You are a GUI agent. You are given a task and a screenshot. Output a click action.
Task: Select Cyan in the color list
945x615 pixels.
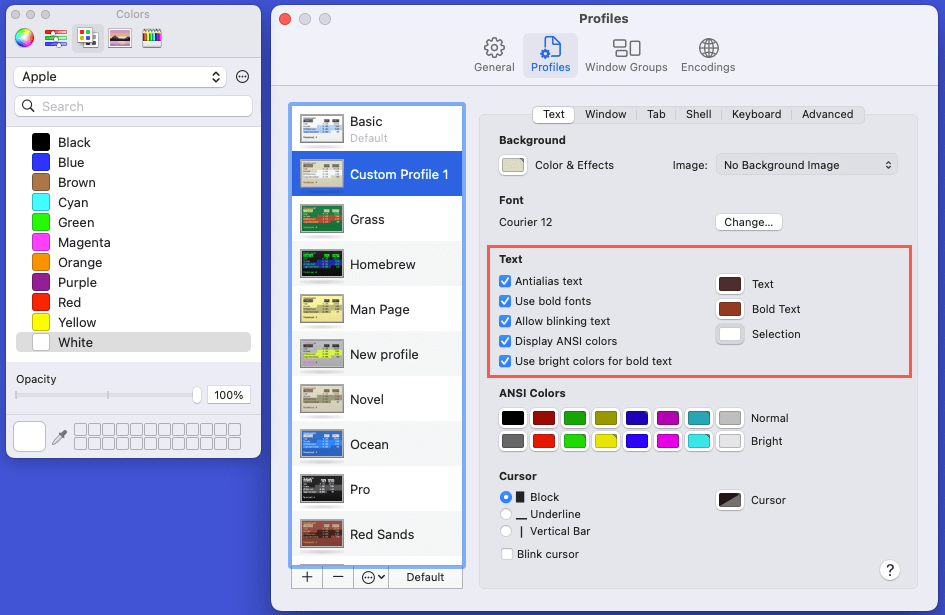[133, 203]
